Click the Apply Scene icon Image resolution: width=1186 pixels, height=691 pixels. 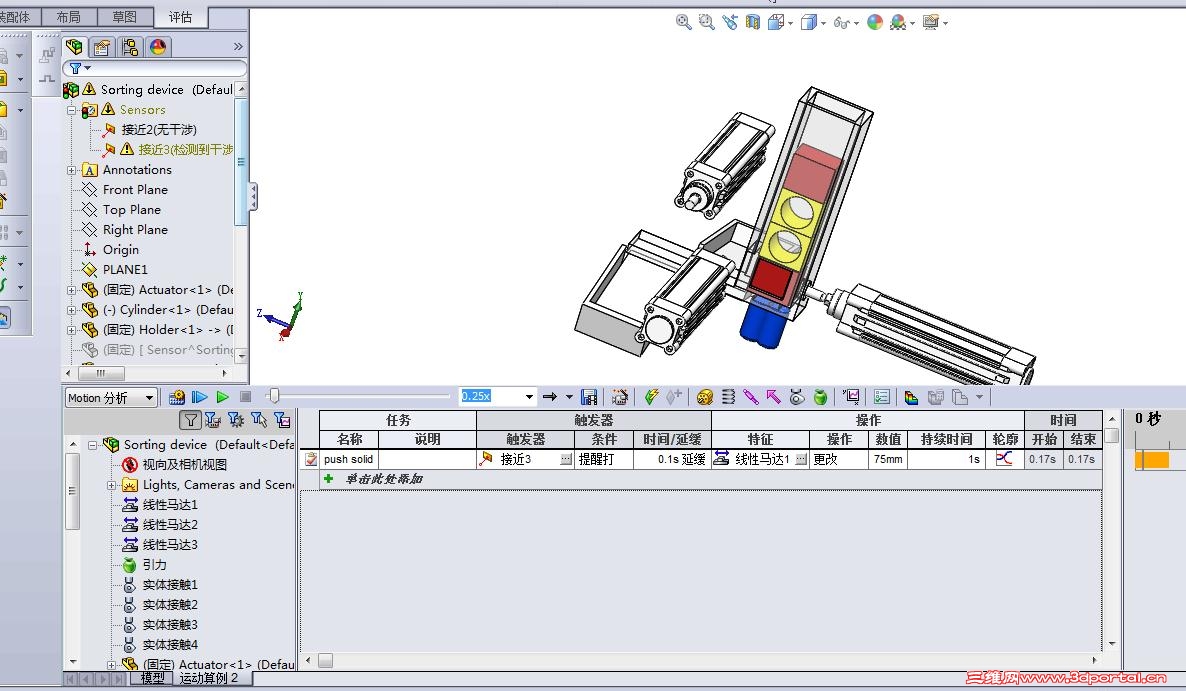tap(898, 22)
